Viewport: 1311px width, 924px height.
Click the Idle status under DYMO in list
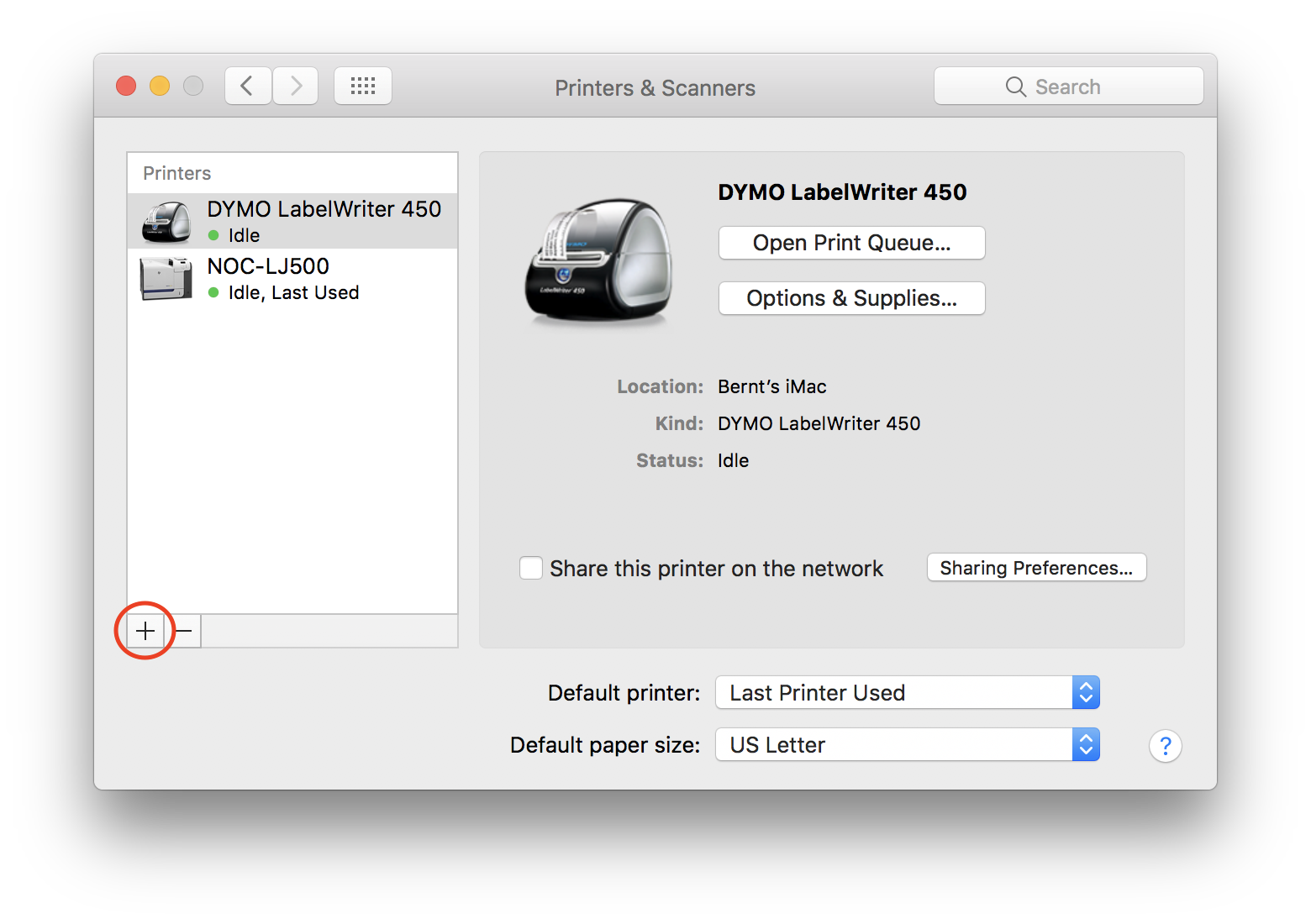tap(245, 235)
